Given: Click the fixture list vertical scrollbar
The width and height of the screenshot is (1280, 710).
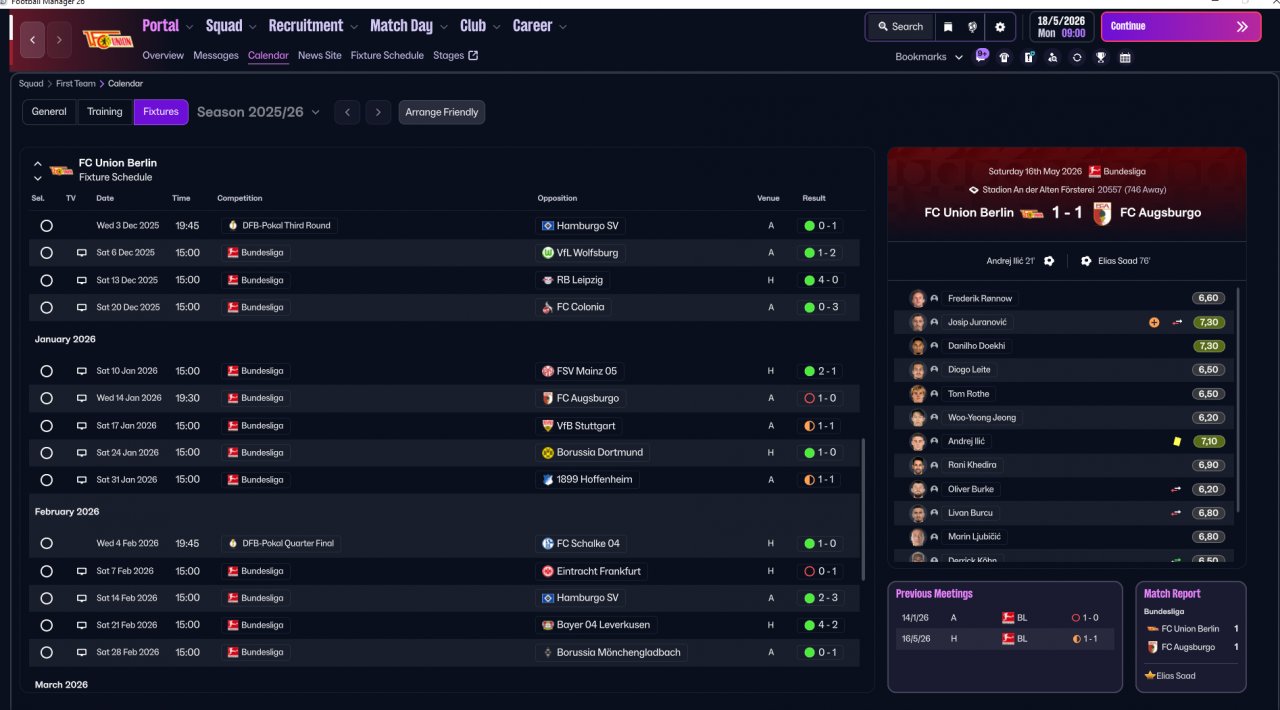Looking at the screenshot, I should point(863,508).
